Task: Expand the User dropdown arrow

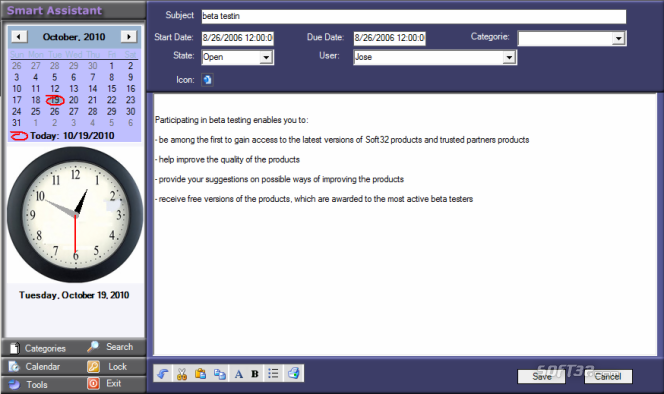Action: point(509,57)
